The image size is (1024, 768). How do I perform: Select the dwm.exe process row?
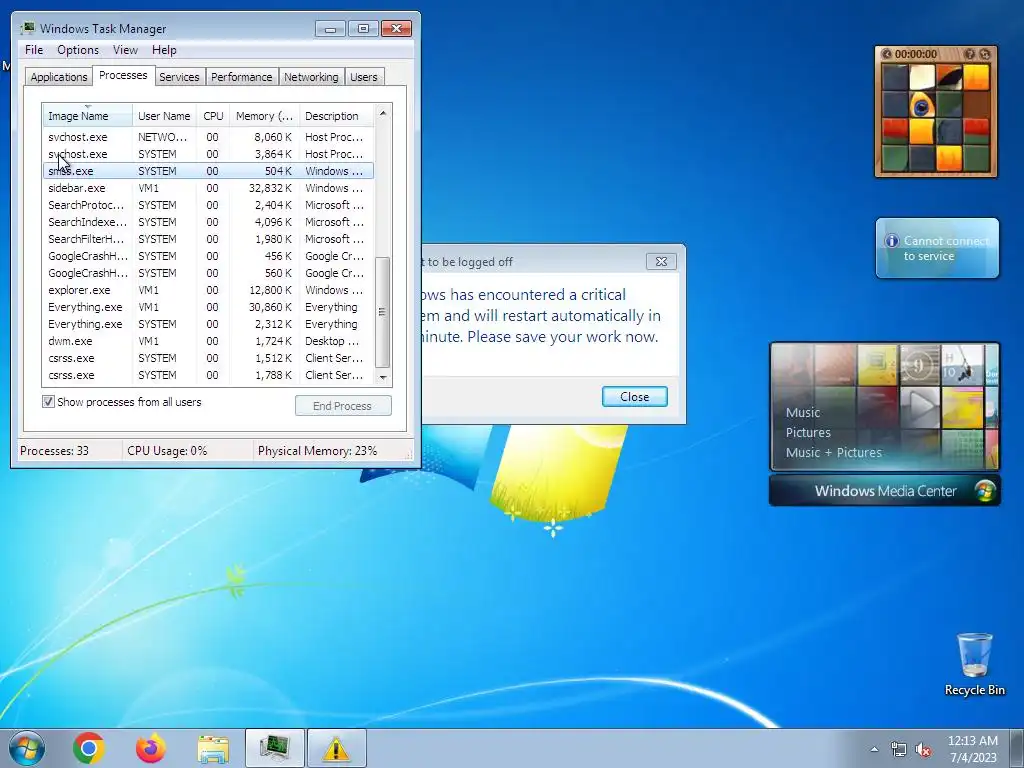click(208, 341)
